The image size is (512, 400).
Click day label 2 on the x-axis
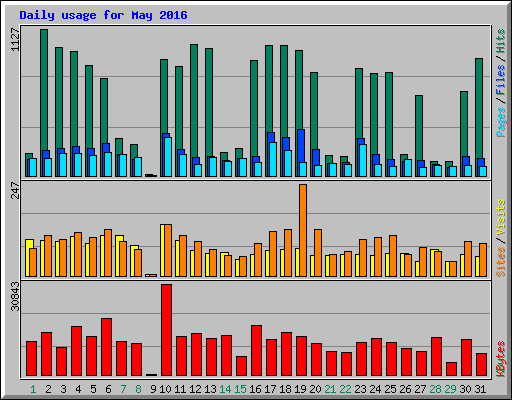click(48, 389)
